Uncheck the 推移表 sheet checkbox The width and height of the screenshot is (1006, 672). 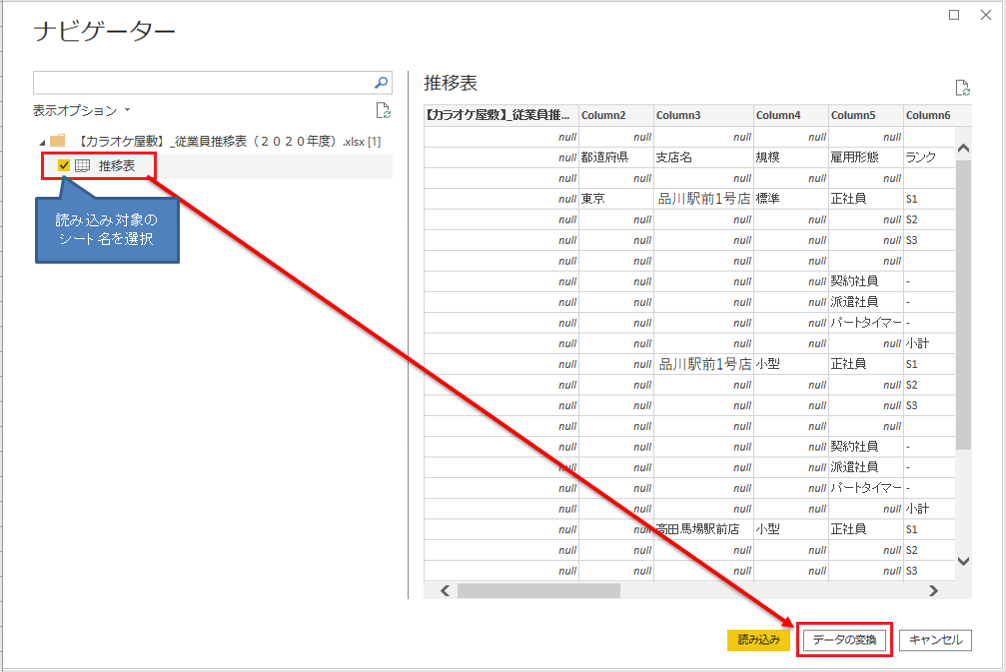[64, 166]
